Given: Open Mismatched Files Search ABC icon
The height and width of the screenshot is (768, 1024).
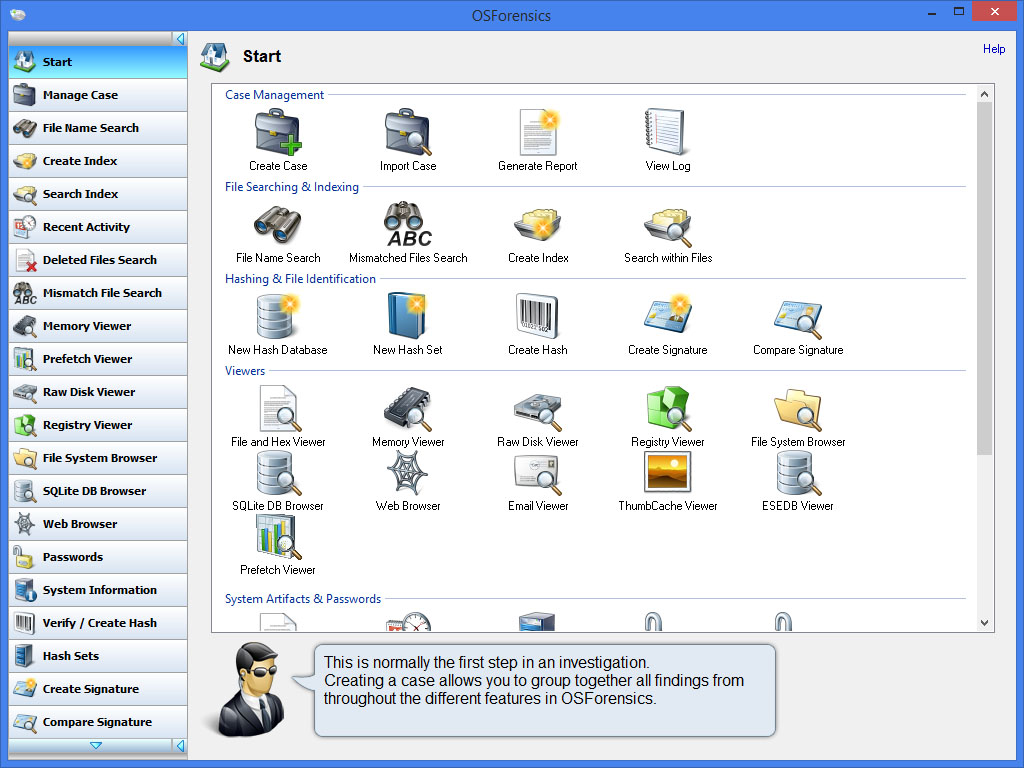Looking at the screenshot, I should (408, 224).
